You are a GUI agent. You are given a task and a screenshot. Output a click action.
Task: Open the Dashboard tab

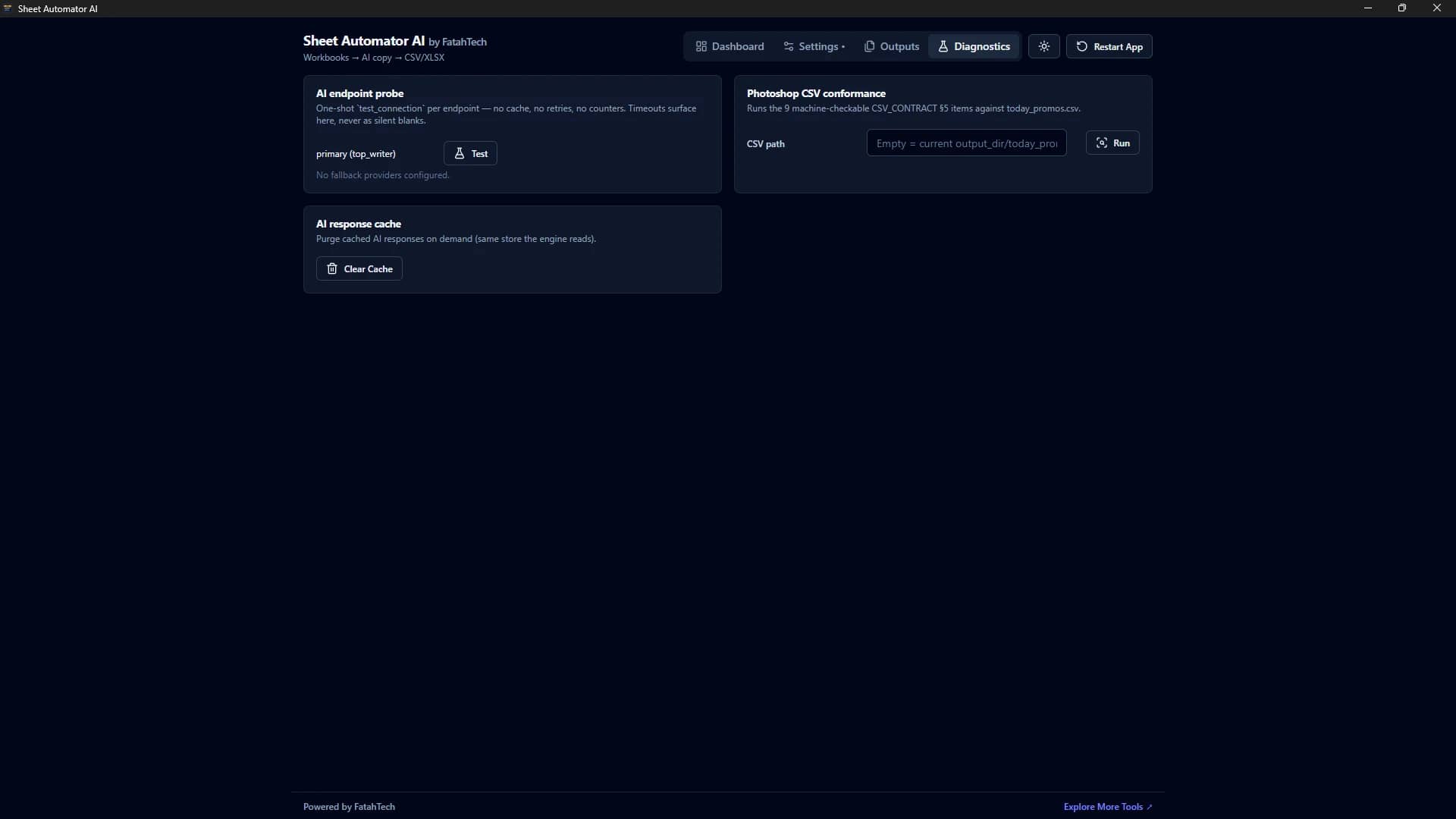coord(730,46)
